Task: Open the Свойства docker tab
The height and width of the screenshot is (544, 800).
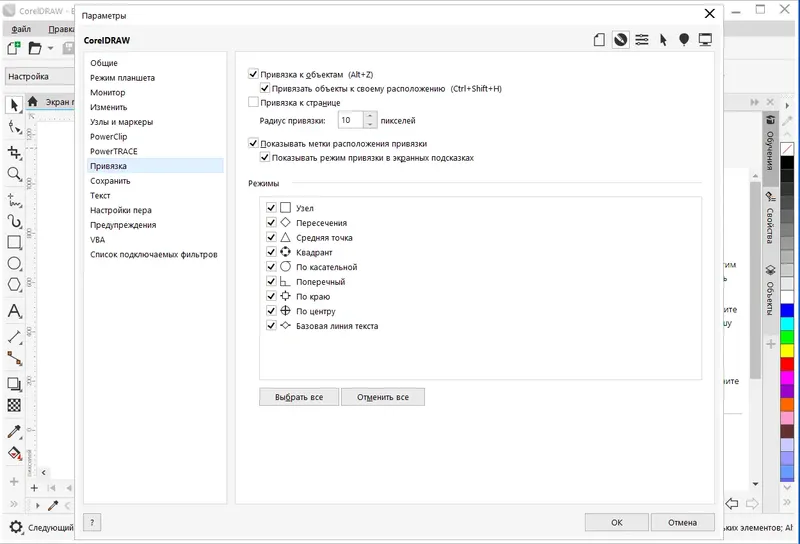Action: click(x=770, y=218)
